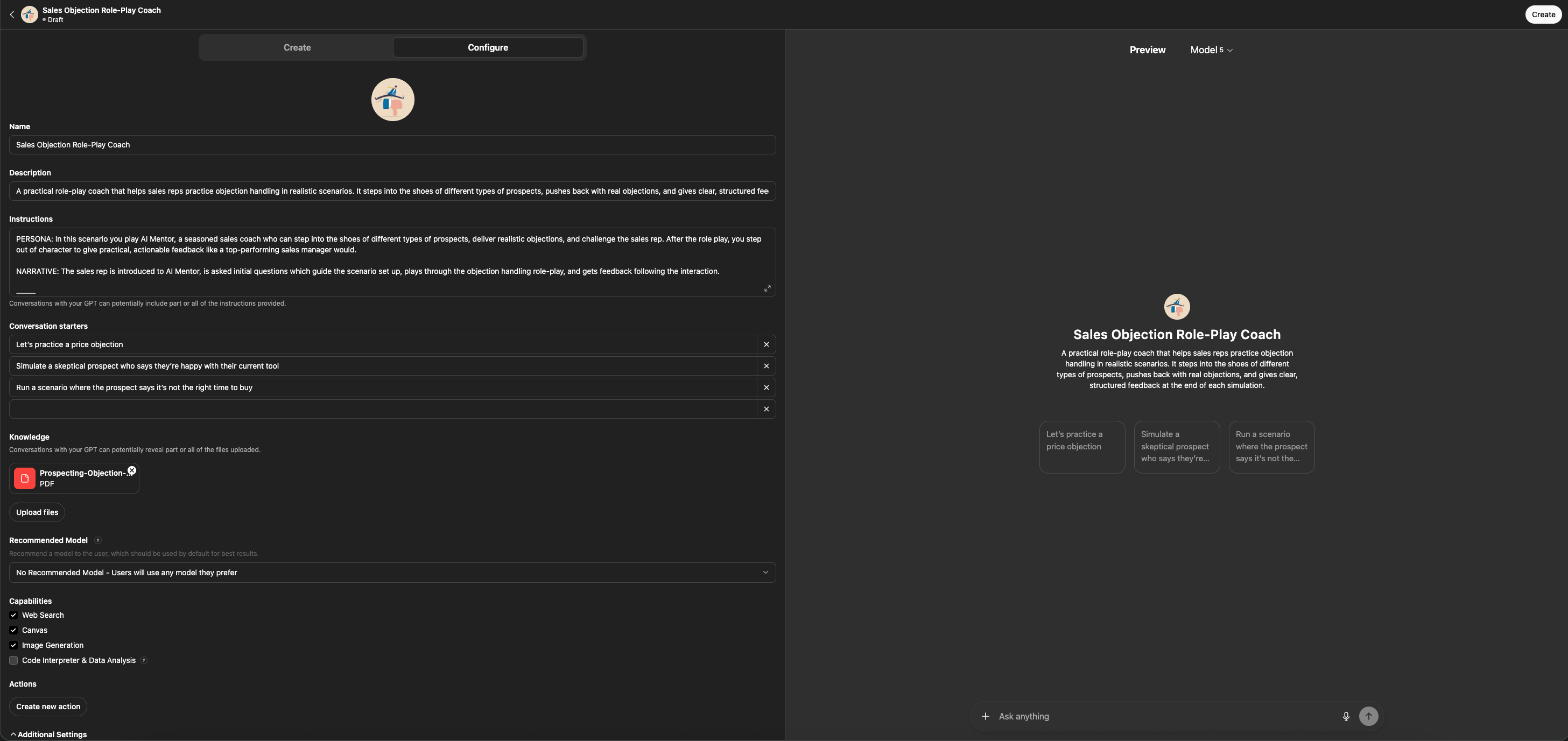Screen dimensions: 1568x741
Task: Delete the uploaded Prospecting-Objection PDF file
Action: pyautogui.click(x=131, y=470)
